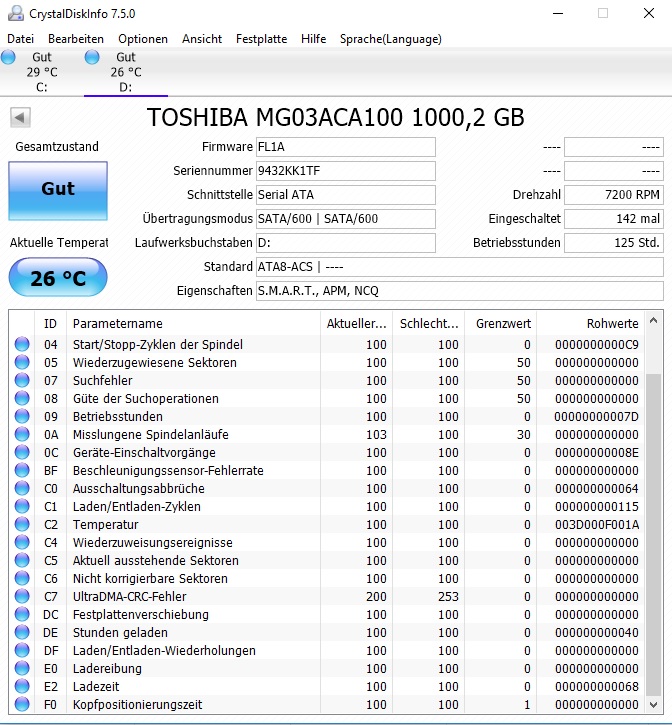
Task: Click the Schlecht... column header
Action: point(428,324)
